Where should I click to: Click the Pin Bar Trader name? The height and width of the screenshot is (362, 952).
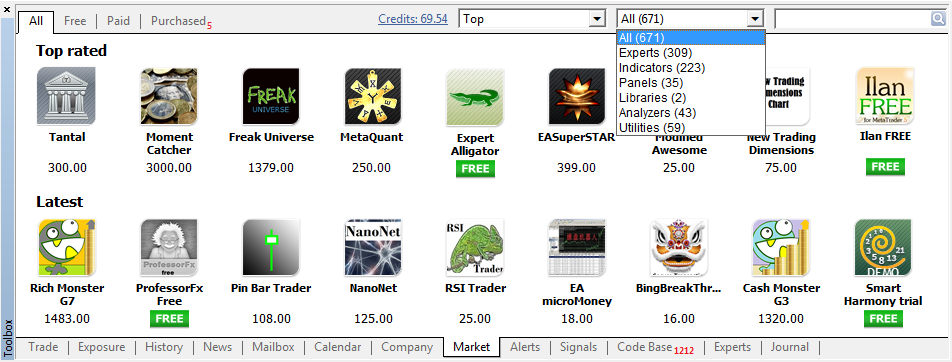pos(271,288)
